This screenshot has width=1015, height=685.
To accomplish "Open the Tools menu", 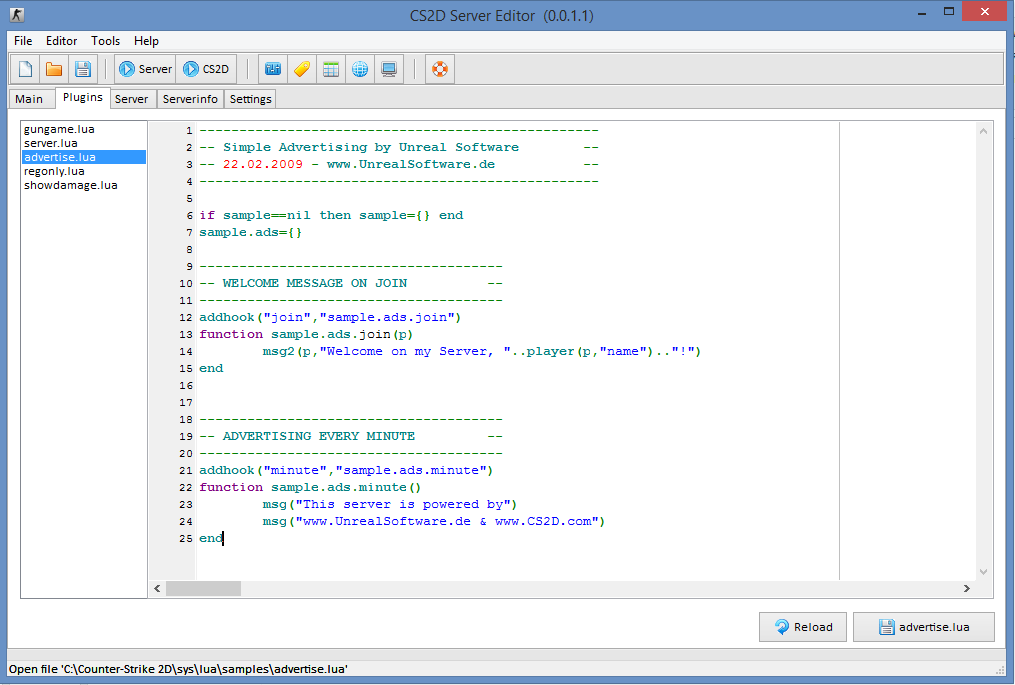I will coord(106,41).
